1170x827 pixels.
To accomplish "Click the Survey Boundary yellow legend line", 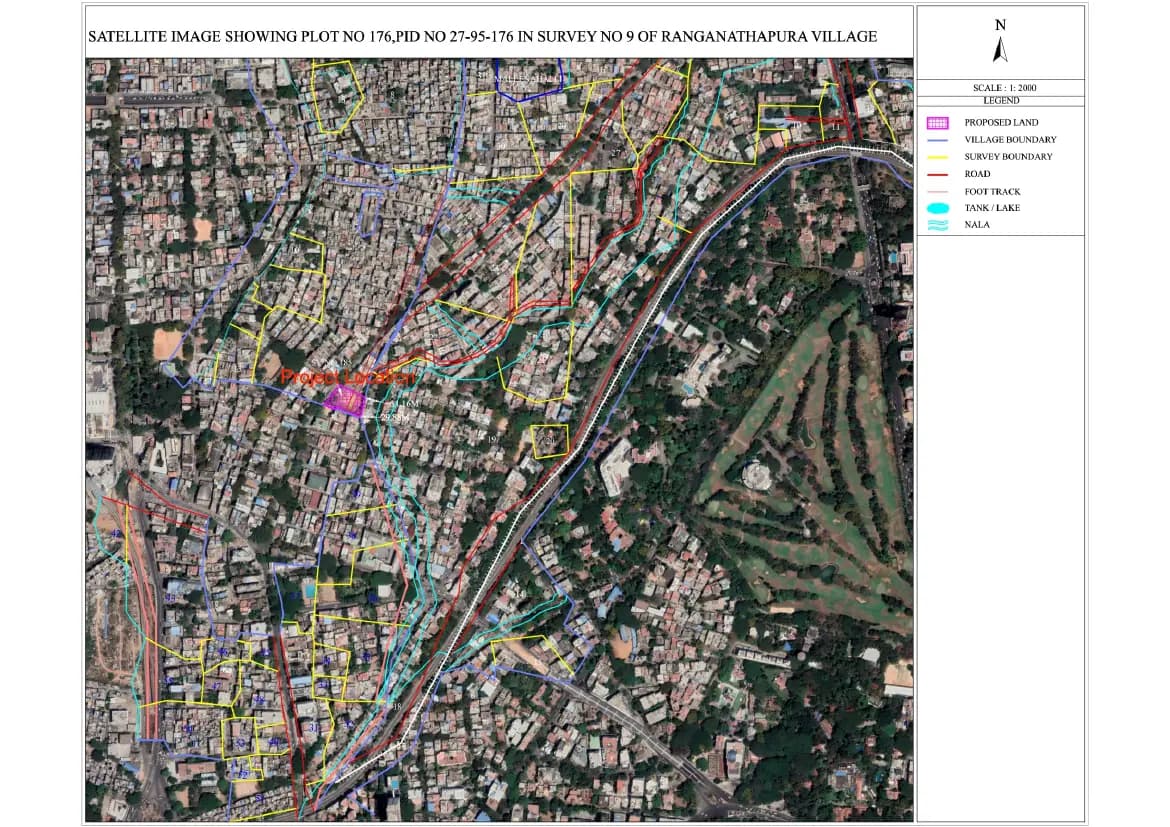I will pos(937,157).
